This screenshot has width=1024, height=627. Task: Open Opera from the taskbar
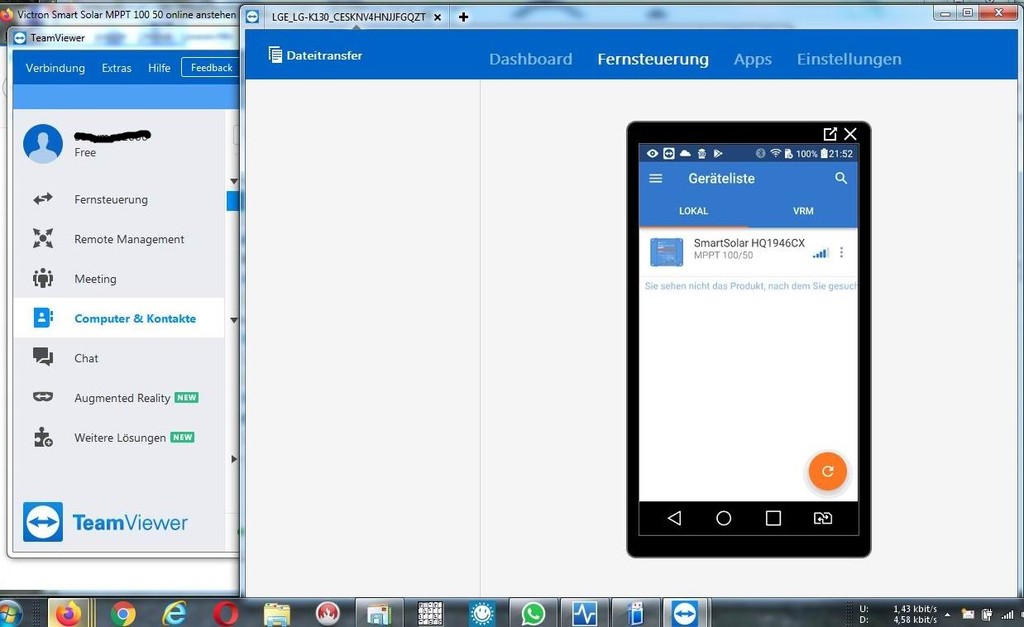(x=225, y=614)
